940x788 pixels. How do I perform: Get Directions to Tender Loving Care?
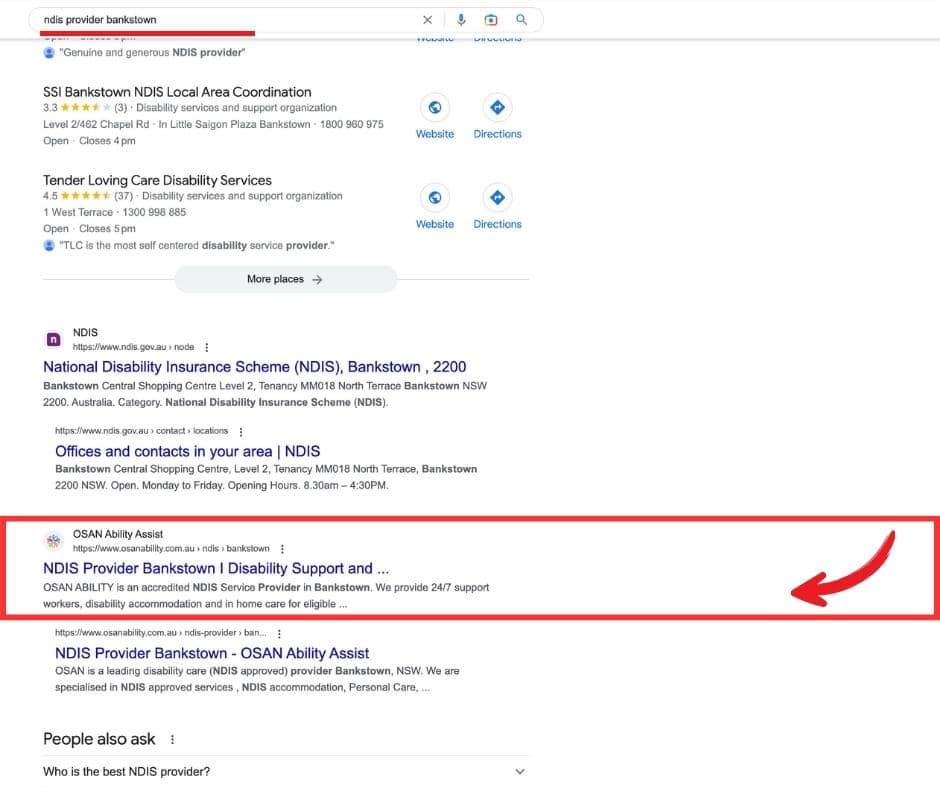tap(497, 197)
